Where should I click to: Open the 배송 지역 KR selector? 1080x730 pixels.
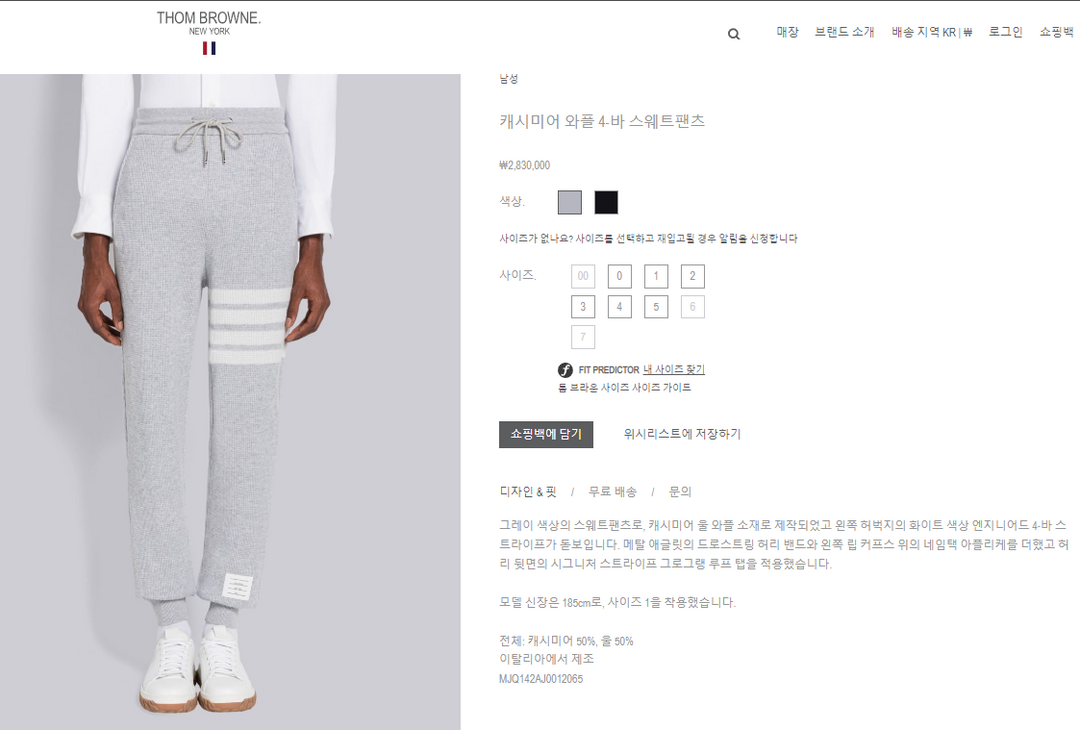tap(931, 32)
